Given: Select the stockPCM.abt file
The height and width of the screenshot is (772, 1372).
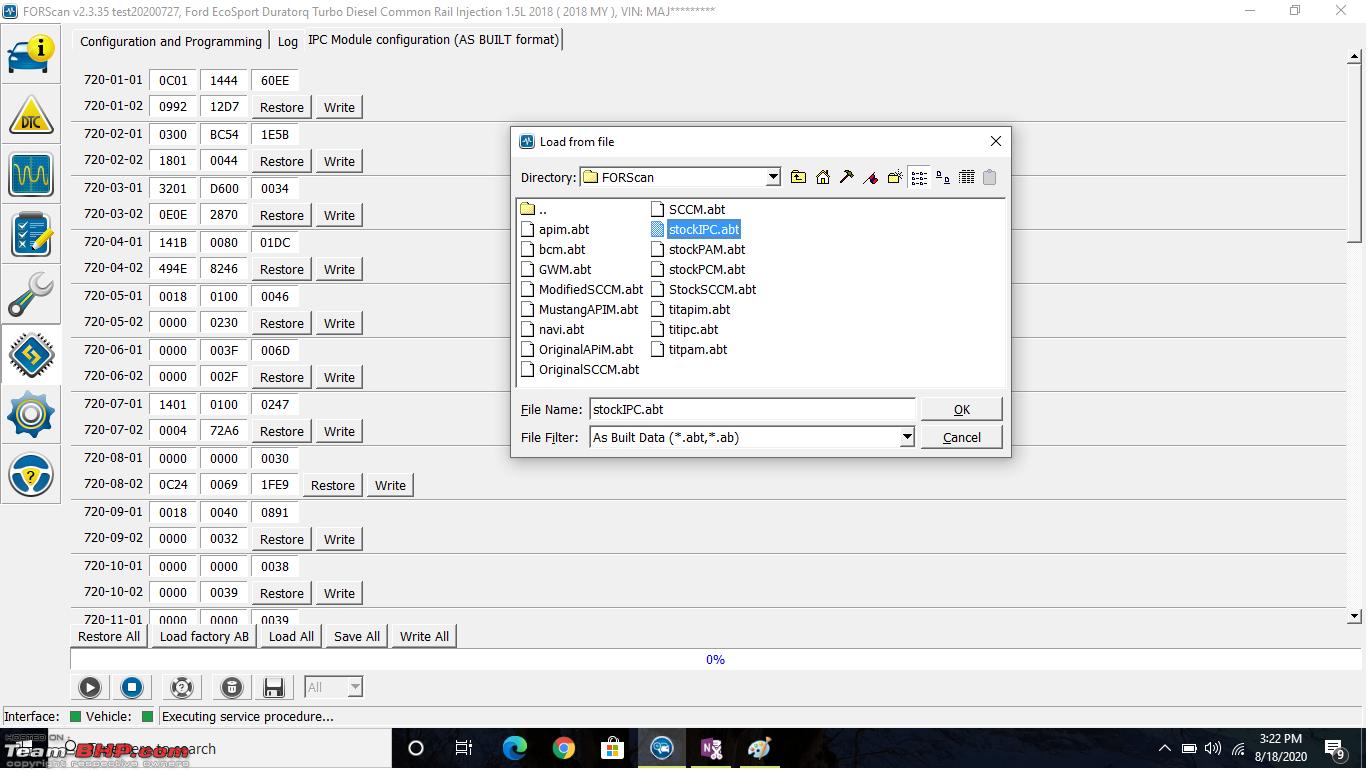Looking at the screenshot, I should (698, 269).
